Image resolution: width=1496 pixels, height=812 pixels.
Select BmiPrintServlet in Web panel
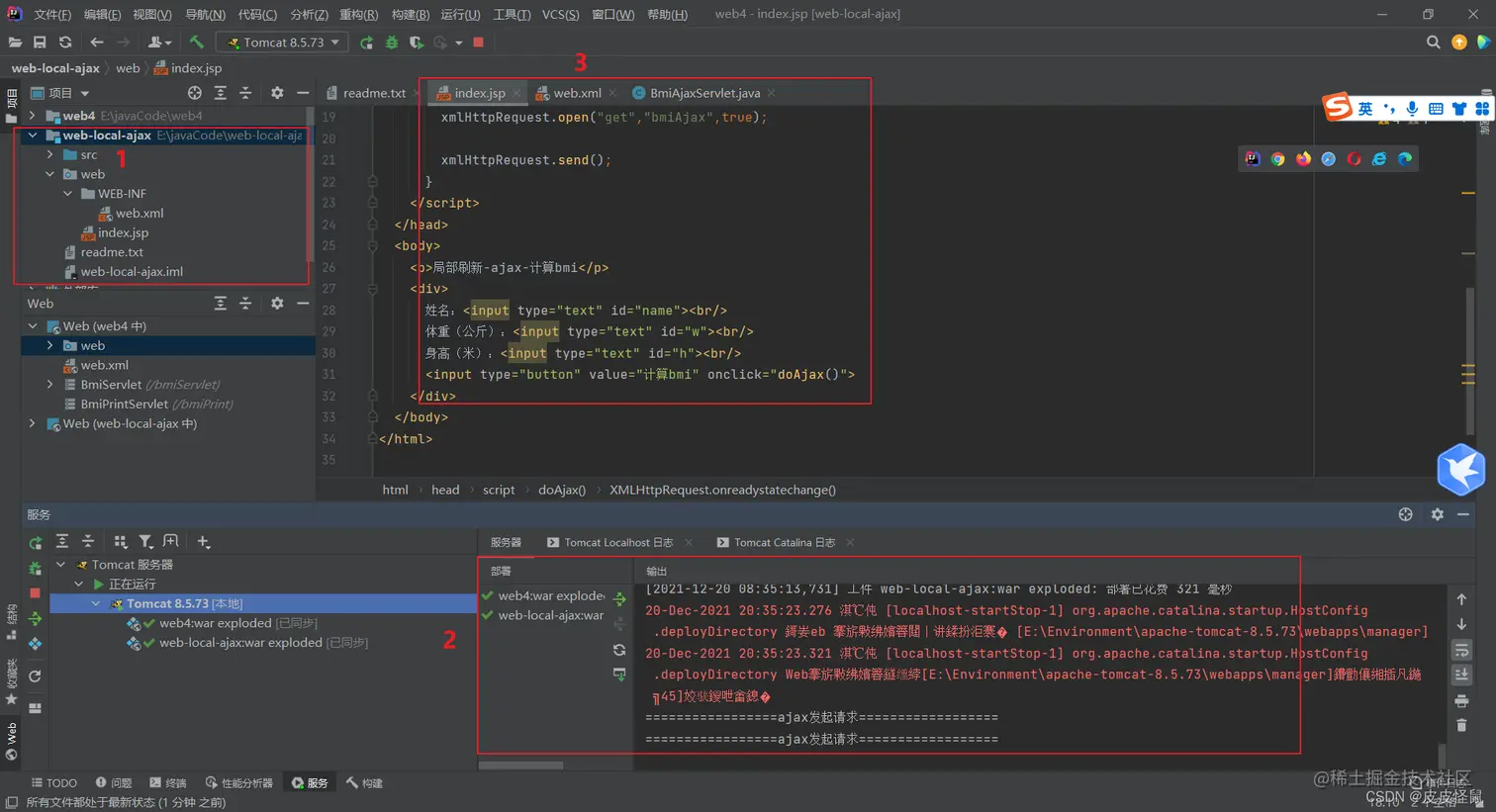point(148,405)
